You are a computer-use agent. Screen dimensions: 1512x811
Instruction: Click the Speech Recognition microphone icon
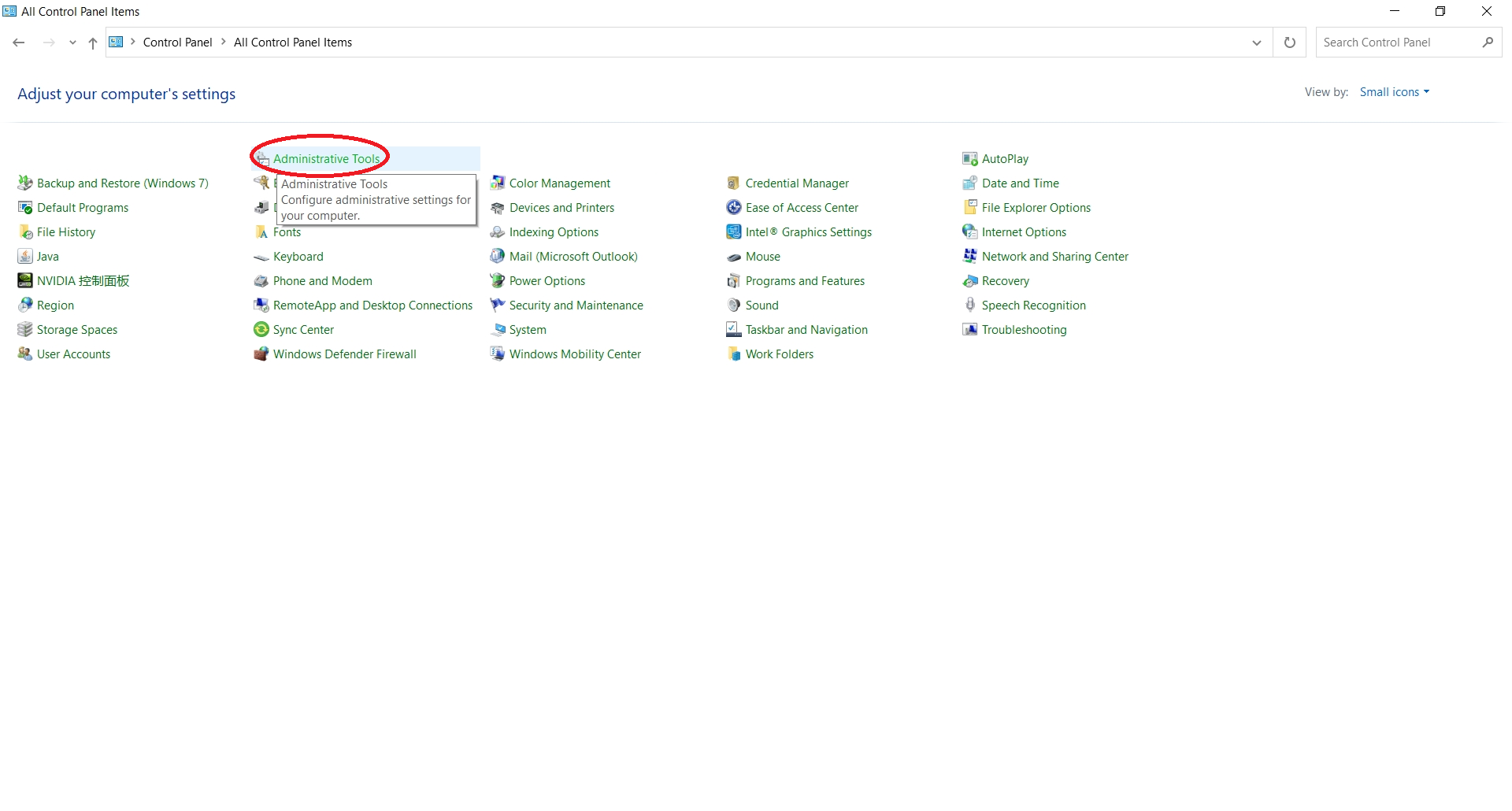click(970, 306)
